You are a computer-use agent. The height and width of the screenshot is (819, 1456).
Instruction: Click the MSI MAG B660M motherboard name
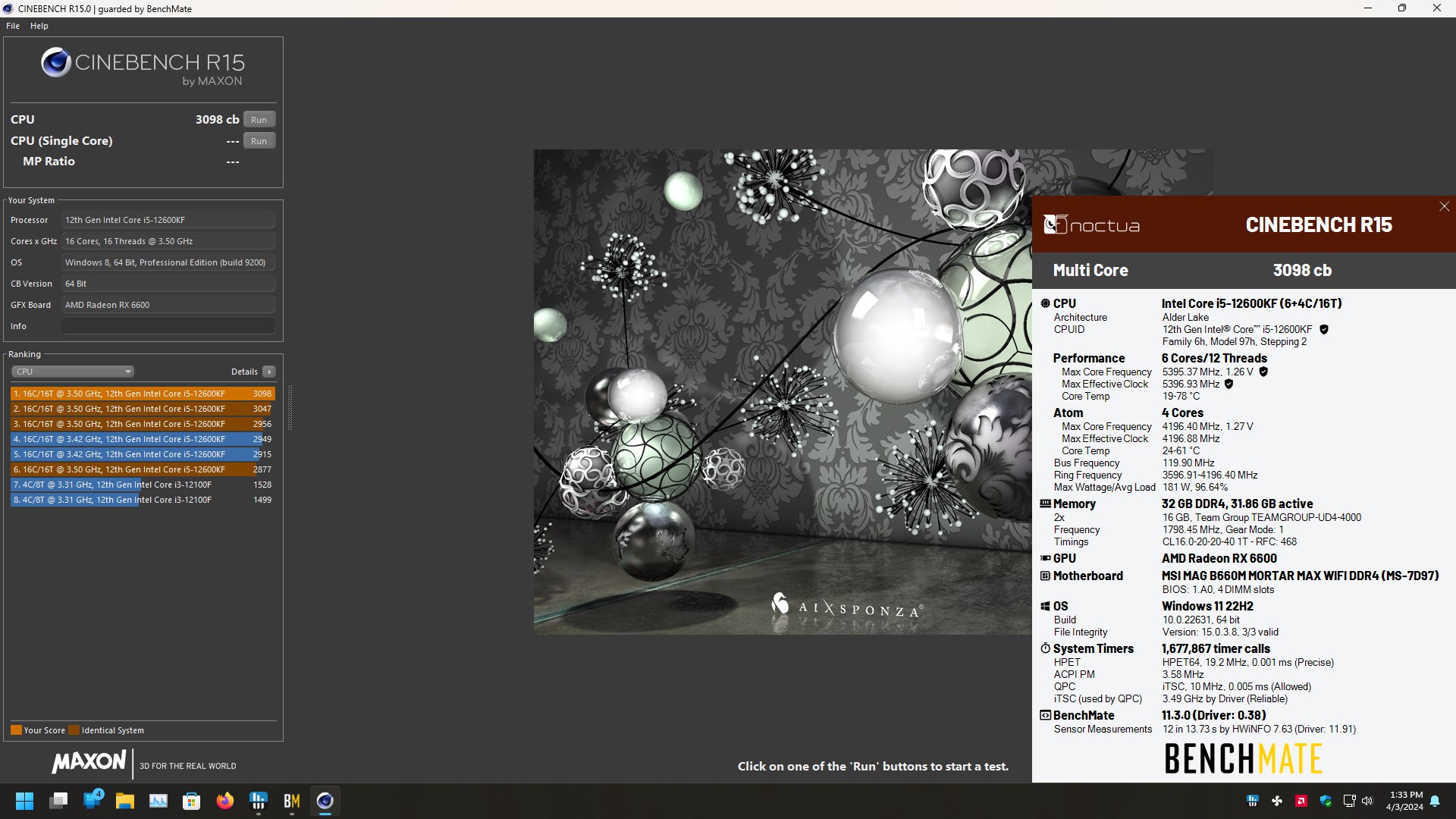click(1300, 576)
